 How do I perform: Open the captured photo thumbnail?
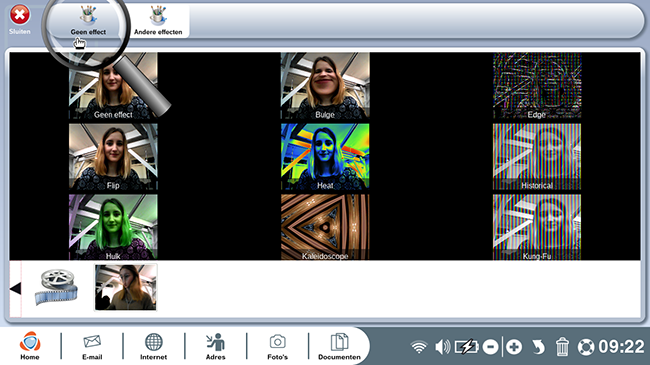[x=126, y=287]
